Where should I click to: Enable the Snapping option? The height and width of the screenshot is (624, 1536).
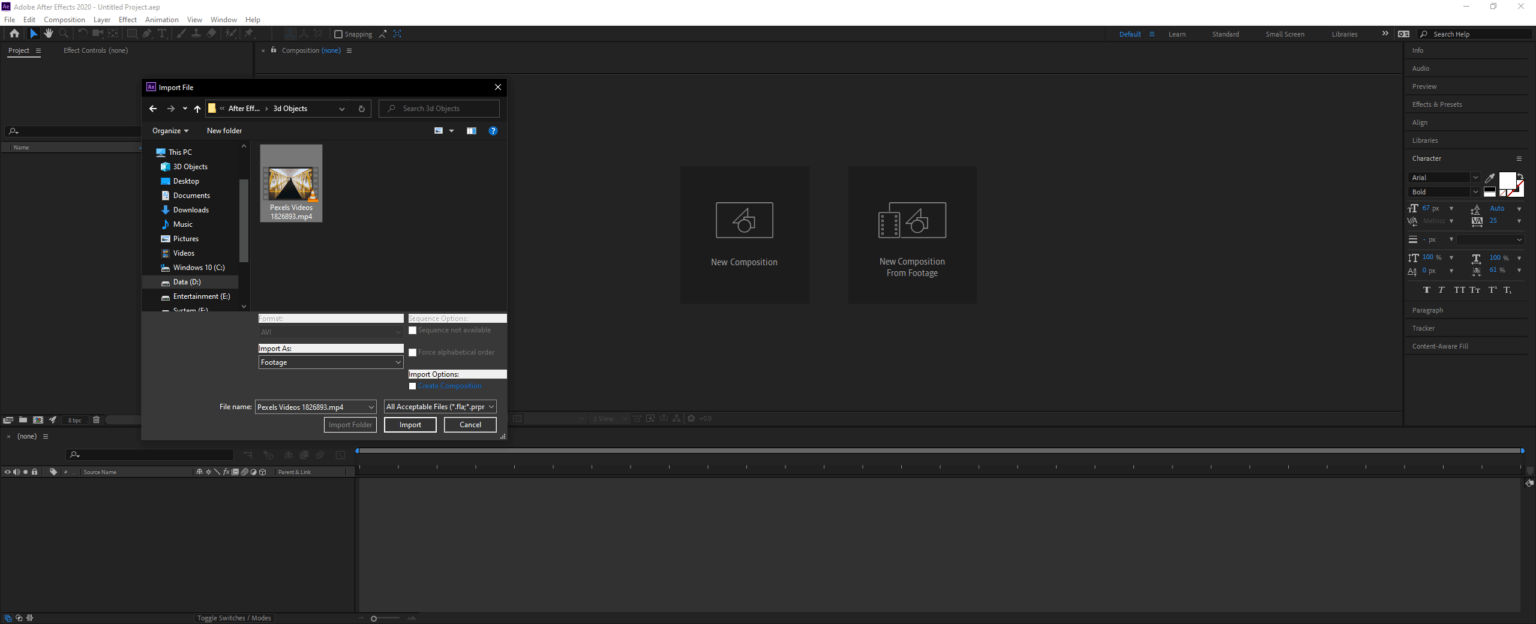point(337,33)
